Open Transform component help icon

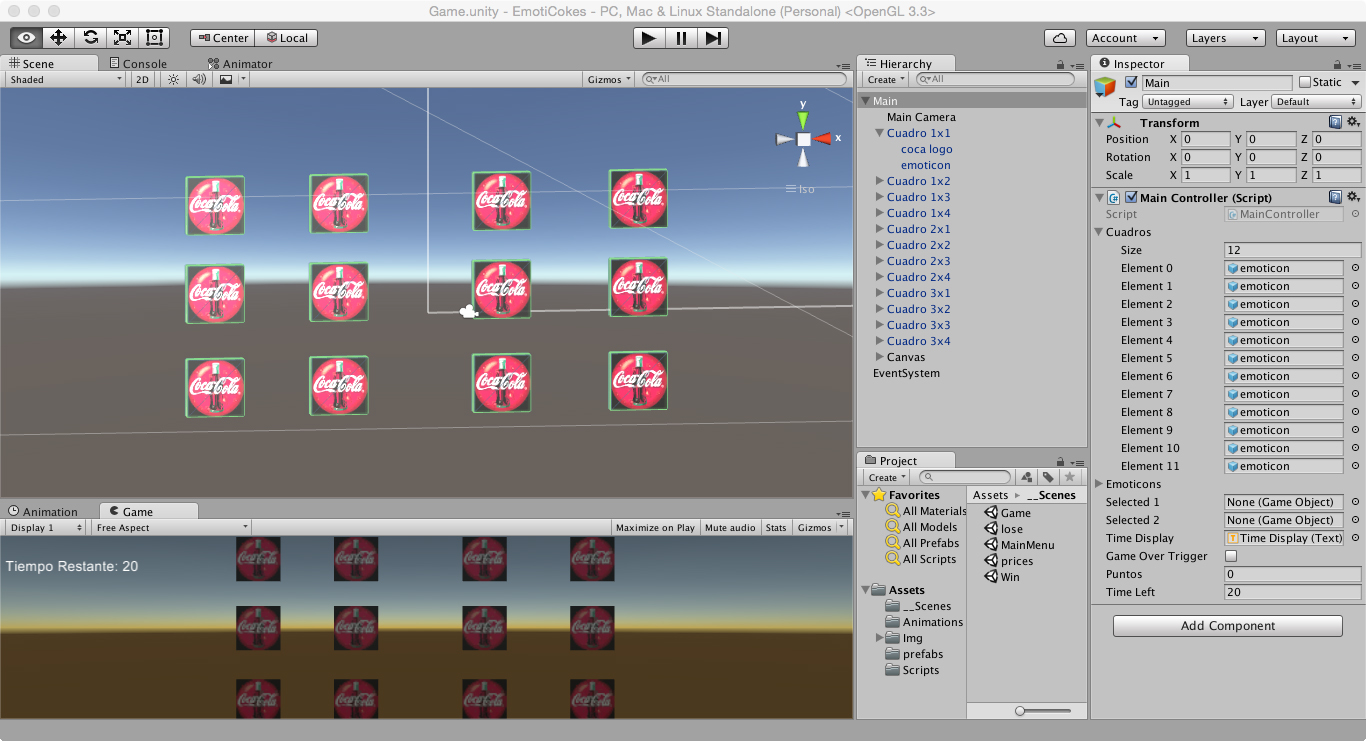pyautogui.click(x=1335, y=122)
